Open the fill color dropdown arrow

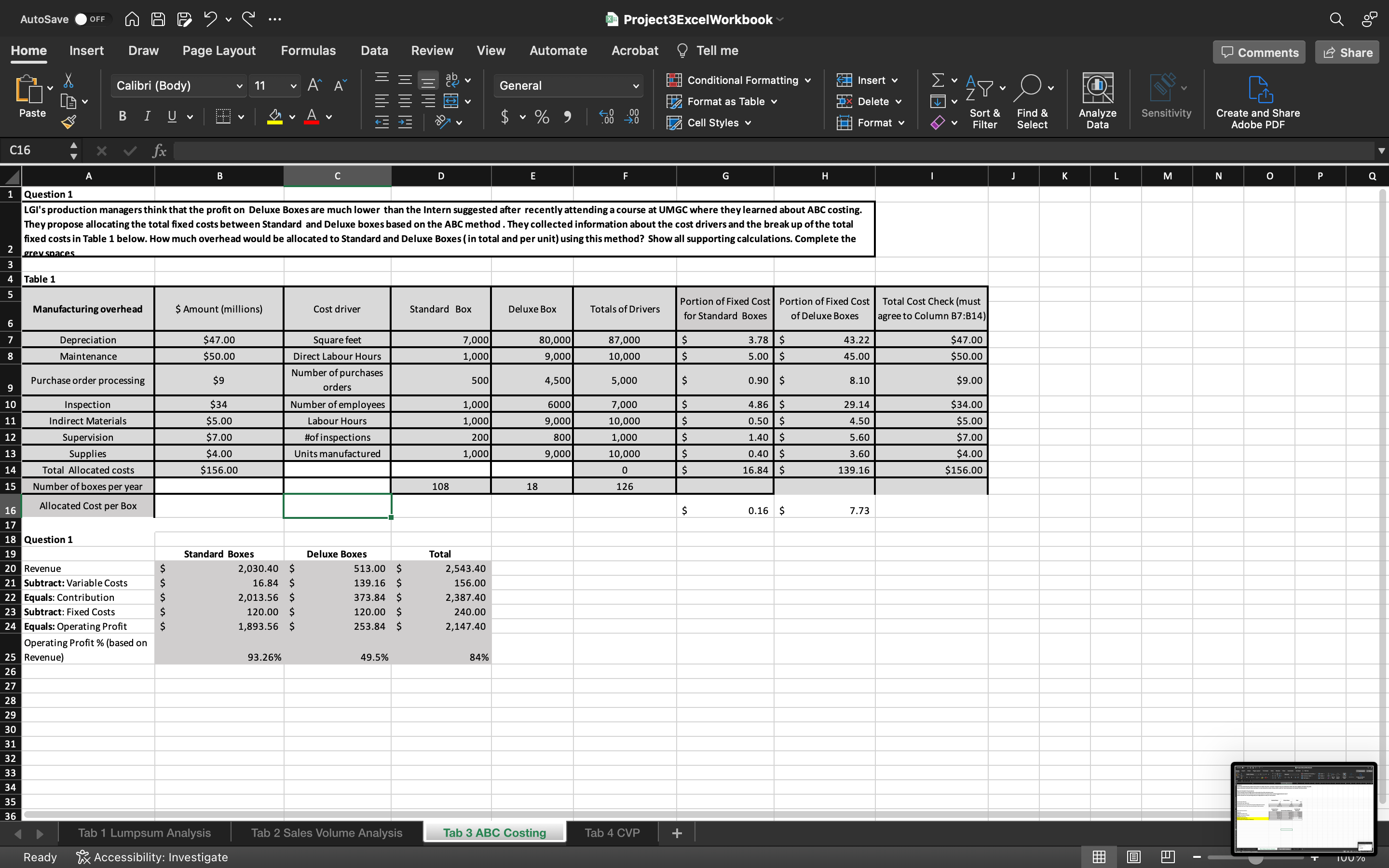(292, 117)
